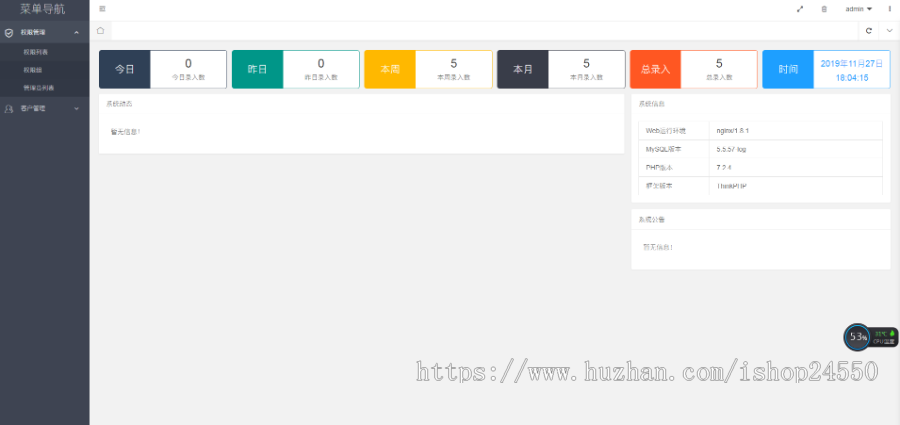900x425 pixels.
Task: Click the blue 时间 card tile
Action: pyautogui.click(x=788, y=69)
